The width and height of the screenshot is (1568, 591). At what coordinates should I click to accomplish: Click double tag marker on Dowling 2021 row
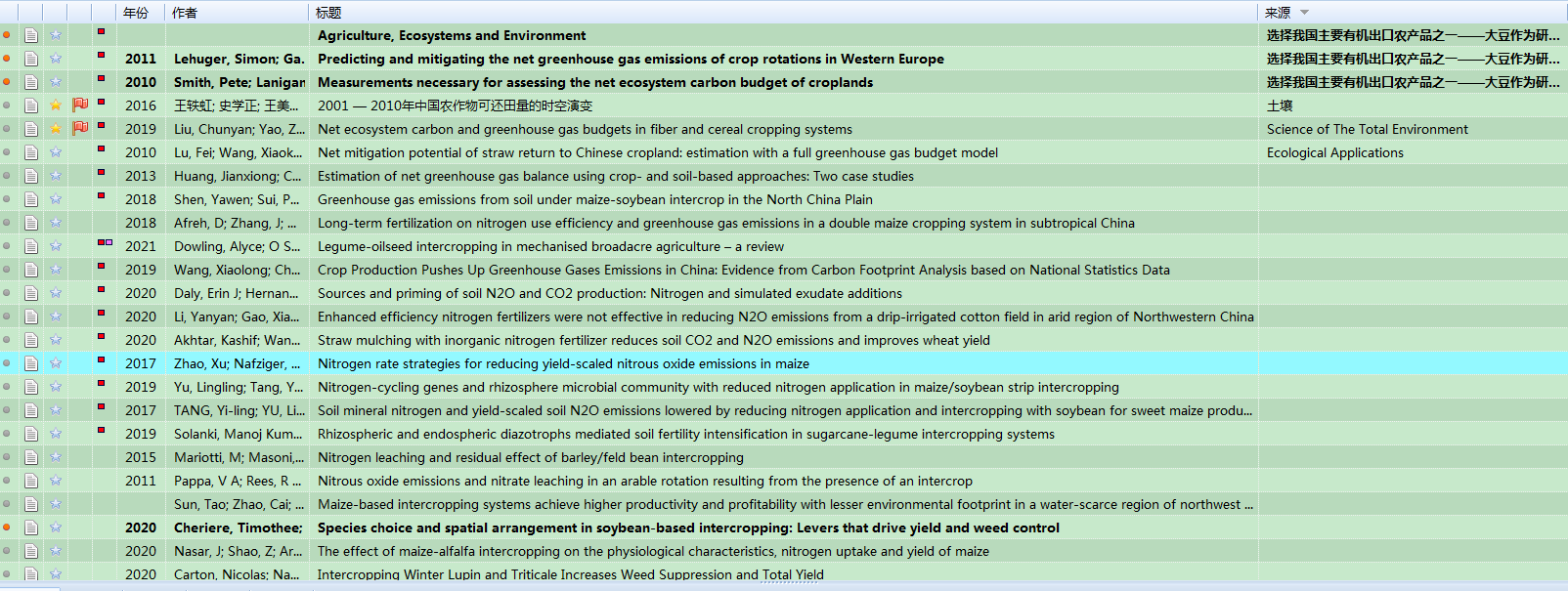click(105, 242)
